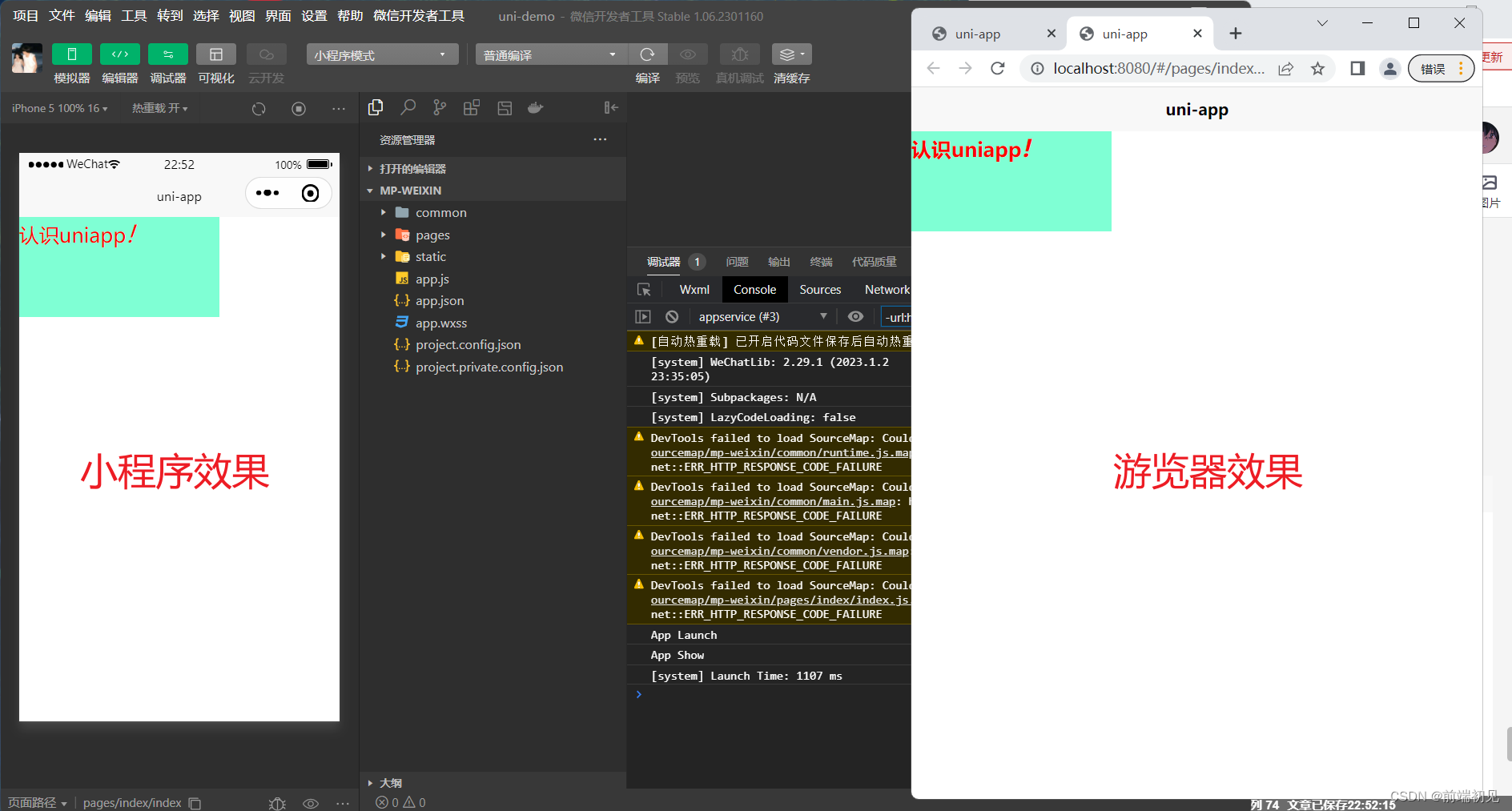Viewport: 1512px width, 811px height.
Task: Open simulator more options ellipsis
Action: [x=339, y=109]
